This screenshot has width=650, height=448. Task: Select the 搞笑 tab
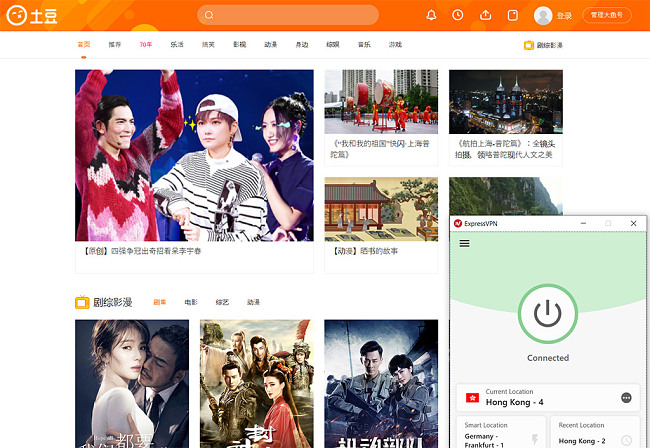[208, 44]
